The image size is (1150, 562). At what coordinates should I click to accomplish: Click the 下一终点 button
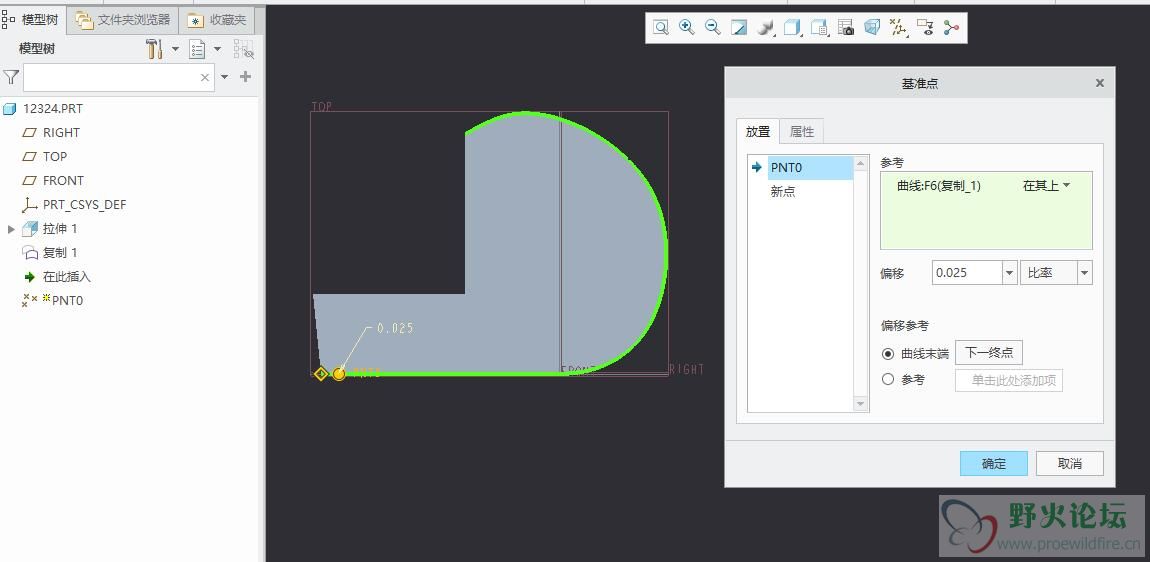coord(988,353)
